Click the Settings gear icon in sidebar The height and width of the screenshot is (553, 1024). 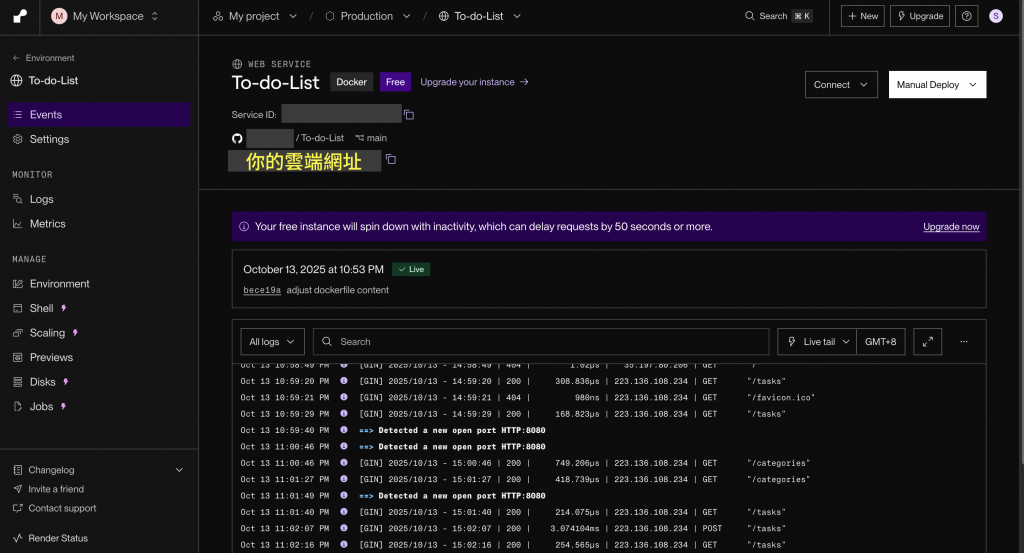tap(18, 139)
